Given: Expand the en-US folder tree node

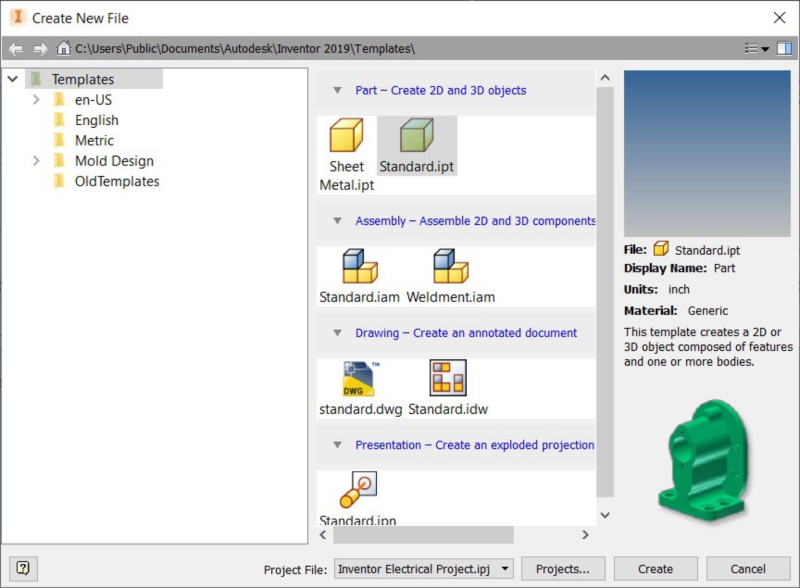Looking at the screenshot, I should (36, 100).
